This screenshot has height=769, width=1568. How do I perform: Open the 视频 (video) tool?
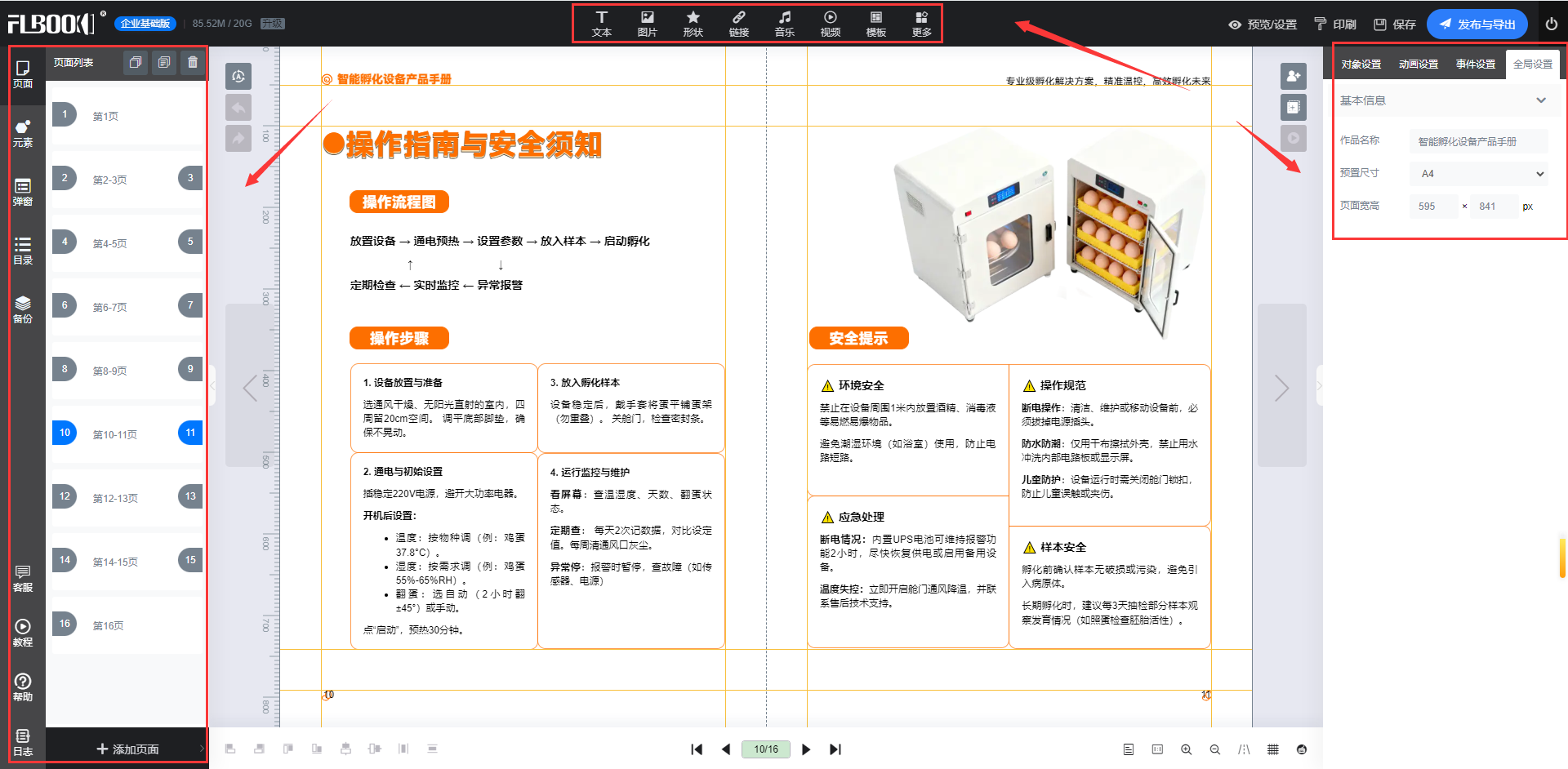(830, 24)
